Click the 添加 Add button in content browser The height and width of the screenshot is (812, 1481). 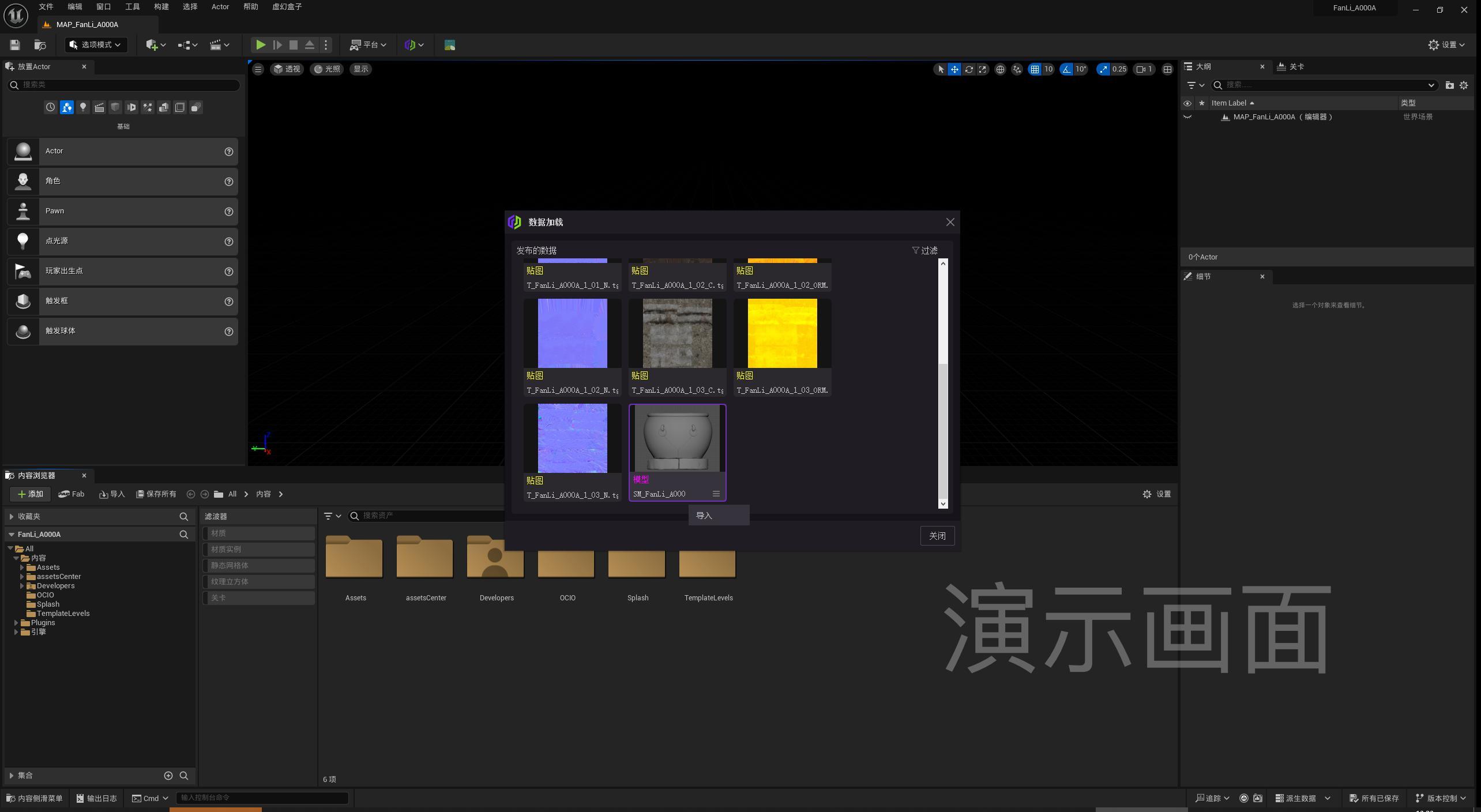[x=30, y=494]
